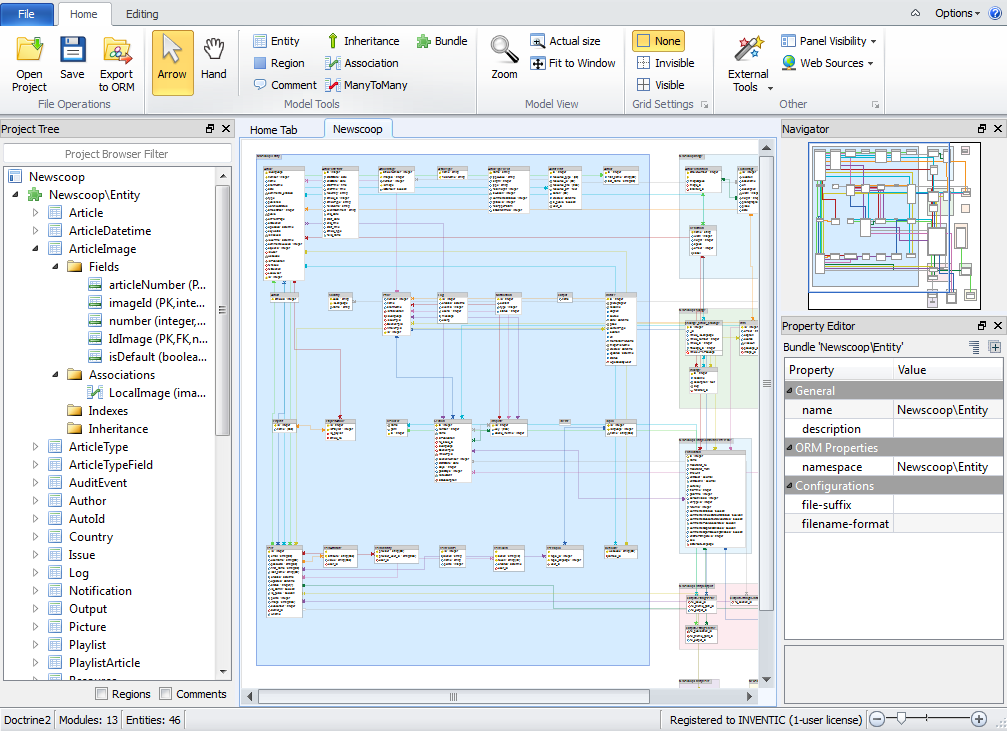The image size is (1007, 731).
Task: Open the External Tools panel
Action: click(x=747, y=63)
